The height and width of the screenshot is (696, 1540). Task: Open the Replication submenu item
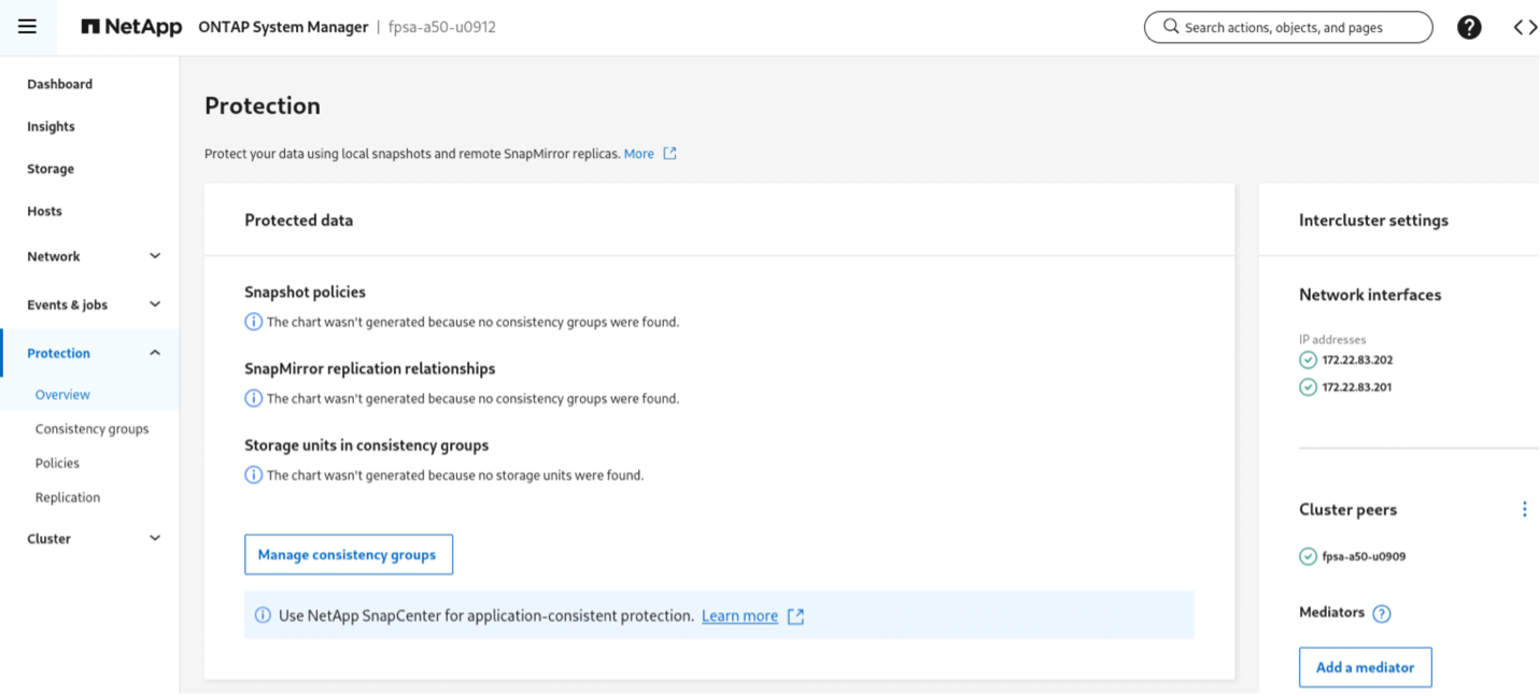(x=68, y=498)
